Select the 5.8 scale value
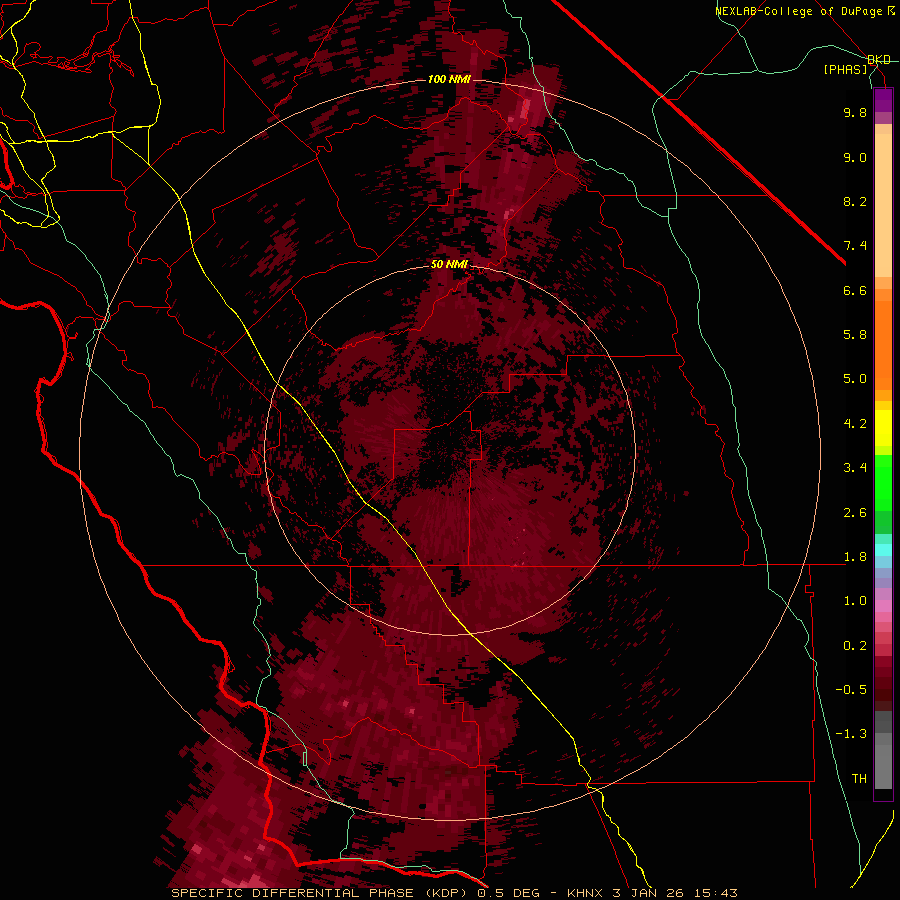 (x=855, y=335)
